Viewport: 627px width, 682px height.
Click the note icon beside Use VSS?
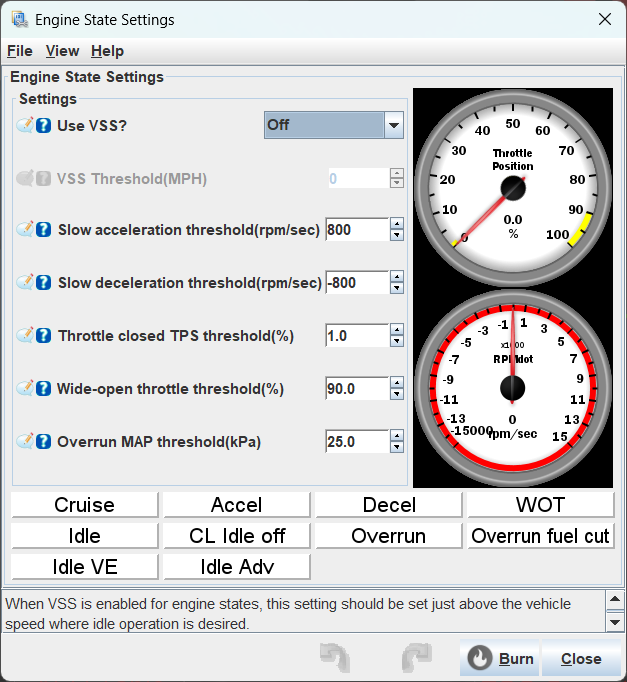click(25, 125)
